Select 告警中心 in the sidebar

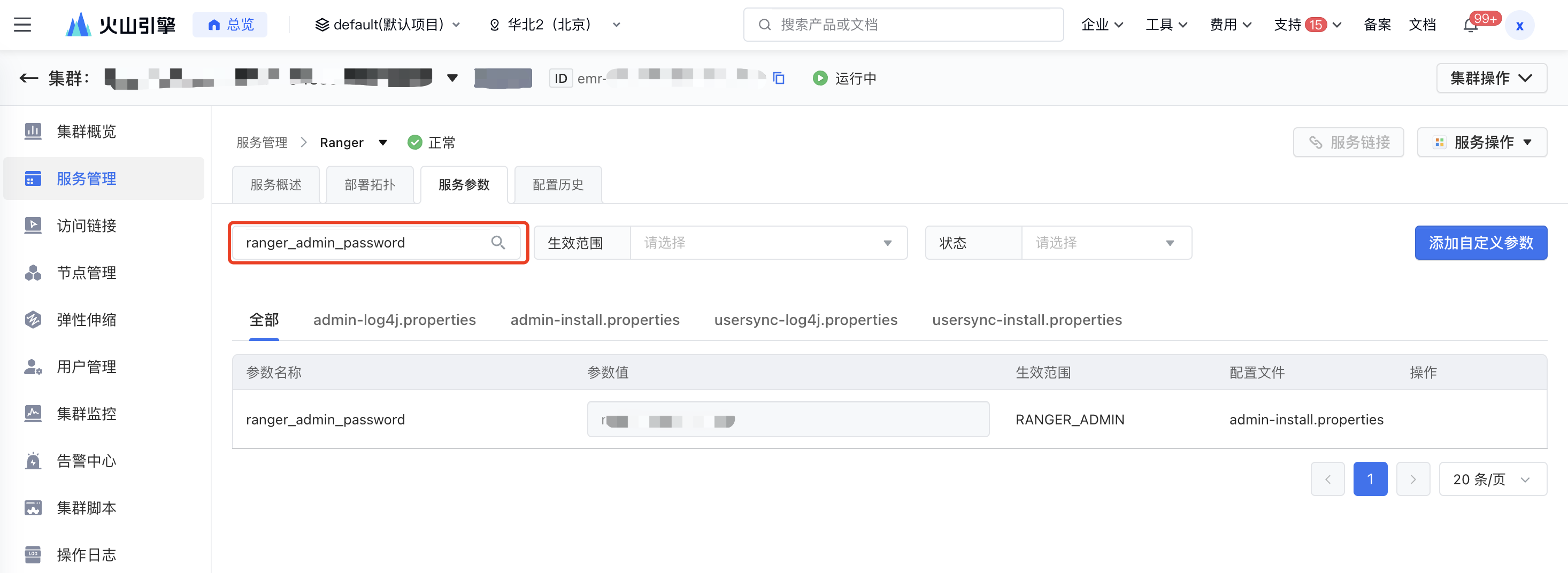[104, 461]
